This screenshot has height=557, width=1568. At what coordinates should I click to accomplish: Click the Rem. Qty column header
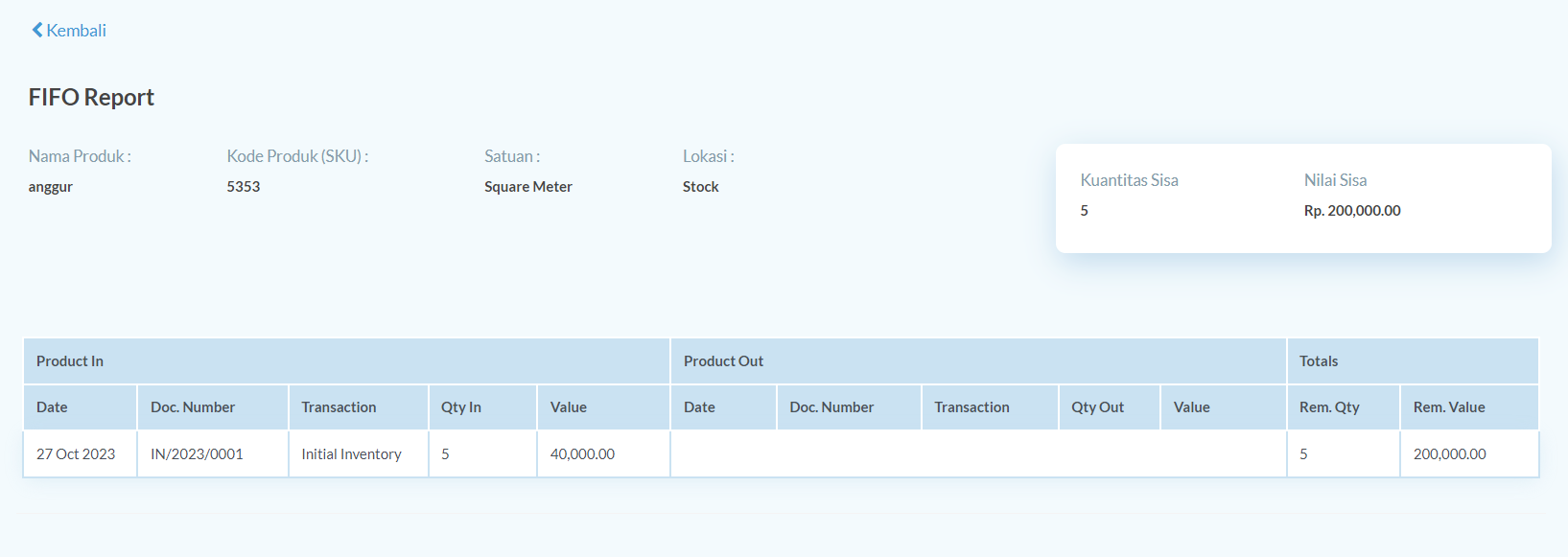(1343, 407)
